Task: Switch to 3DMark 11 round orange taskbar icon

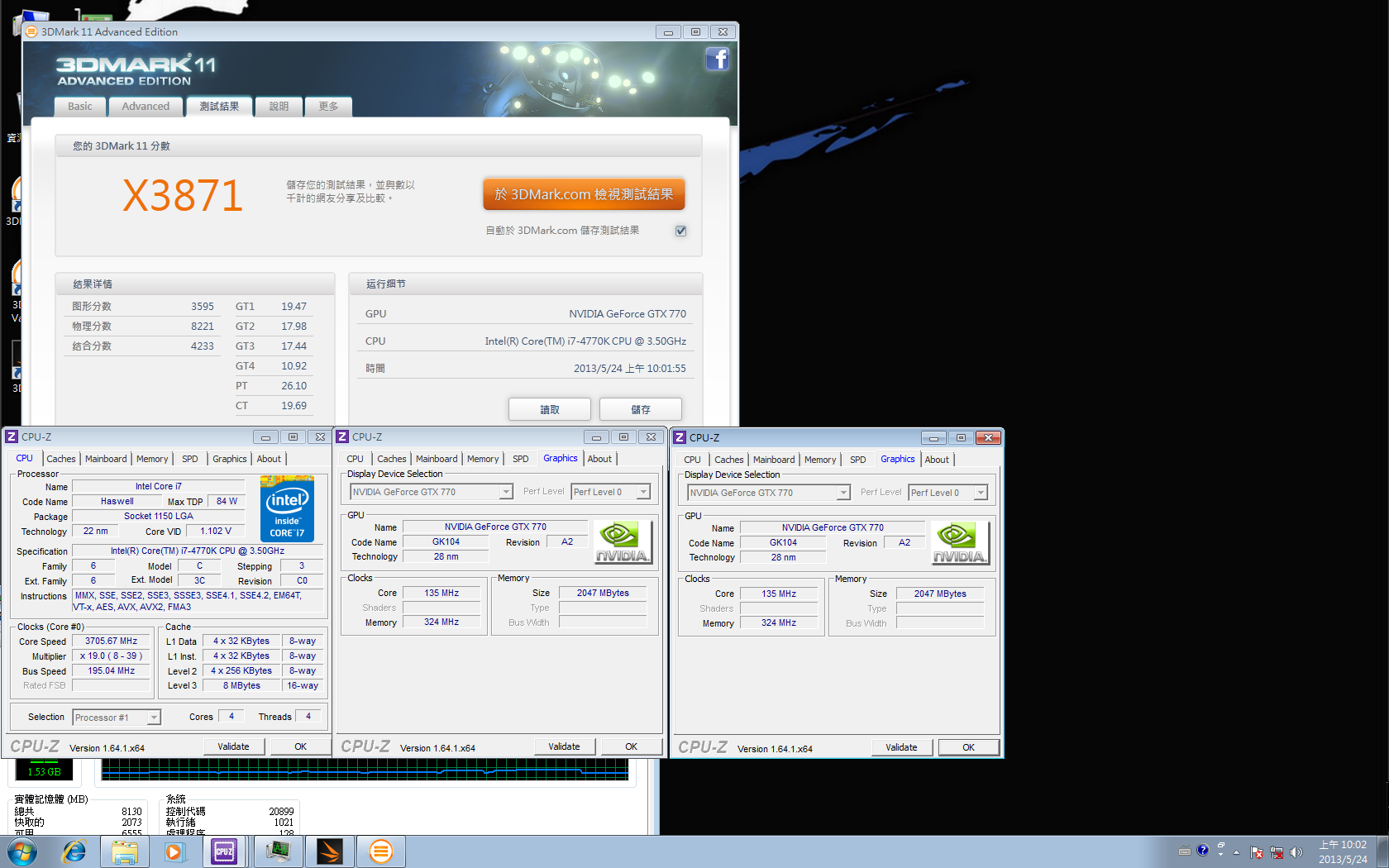Action: [x=380, y=851]
